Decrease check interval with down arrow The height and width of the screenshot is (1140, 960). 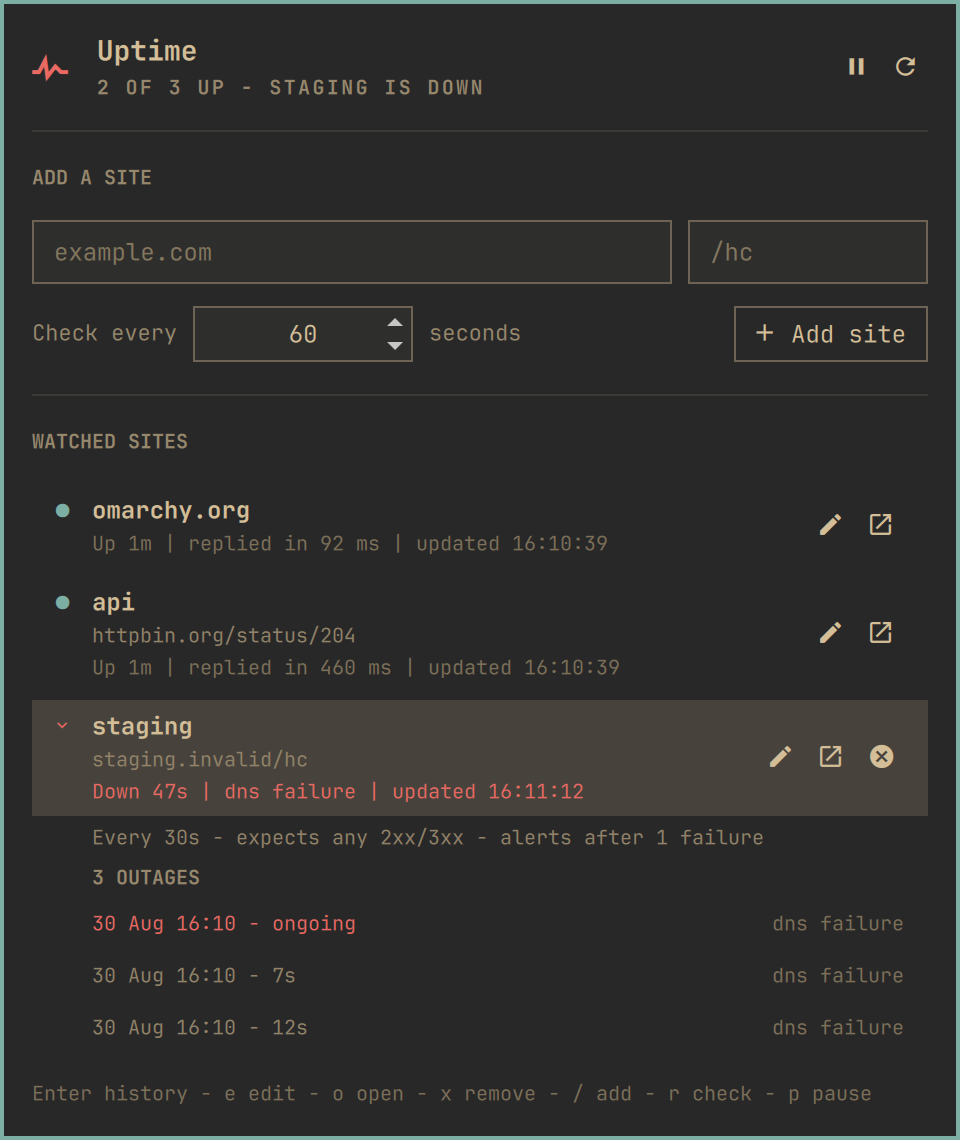pos(395,345)
